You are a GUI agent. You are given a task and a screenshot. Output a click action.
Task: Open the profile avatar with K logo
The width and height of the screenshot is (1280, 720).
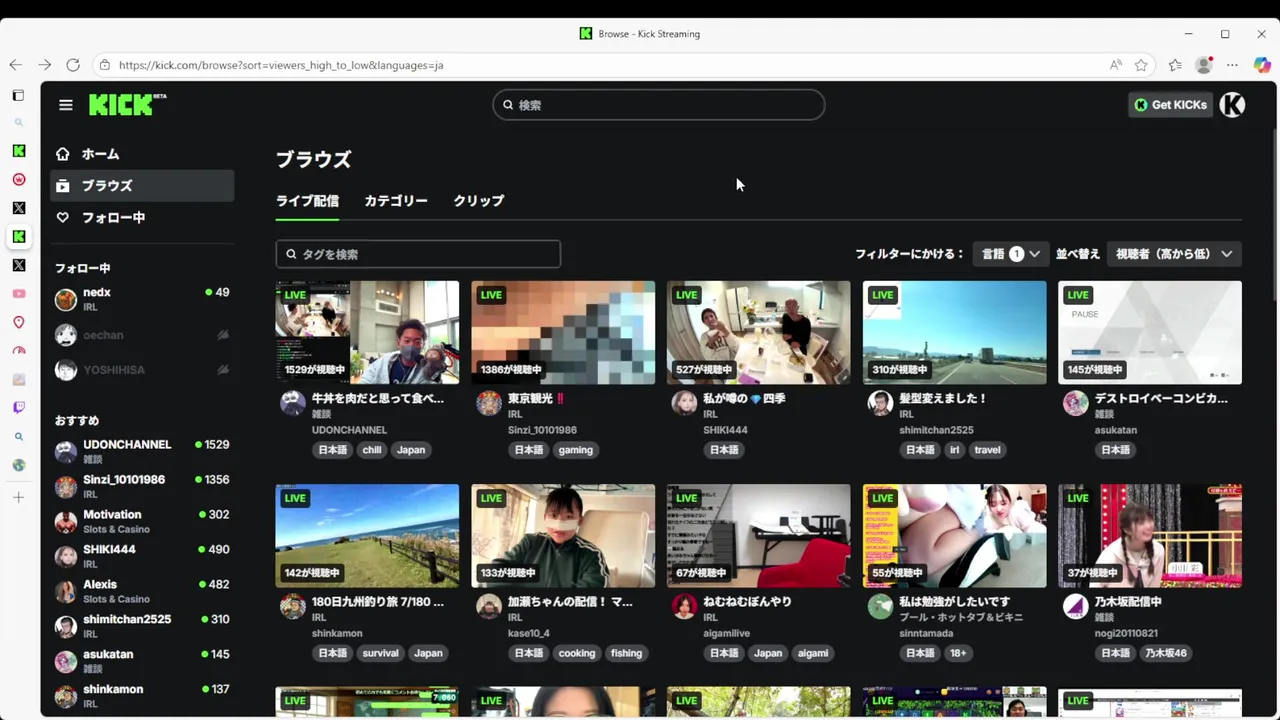point(1232,105)
